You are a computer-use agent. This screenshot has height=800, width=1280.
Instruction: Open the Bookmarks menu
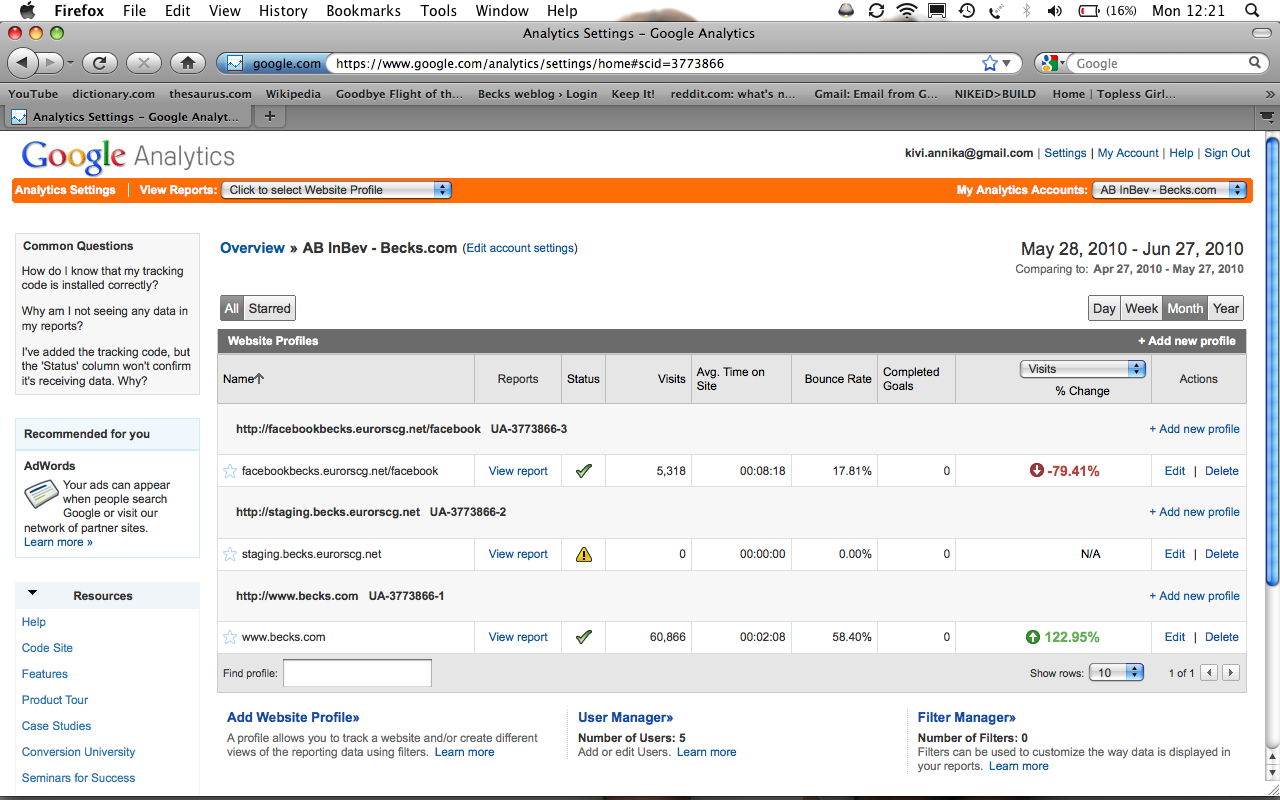[x=363, y=10]
